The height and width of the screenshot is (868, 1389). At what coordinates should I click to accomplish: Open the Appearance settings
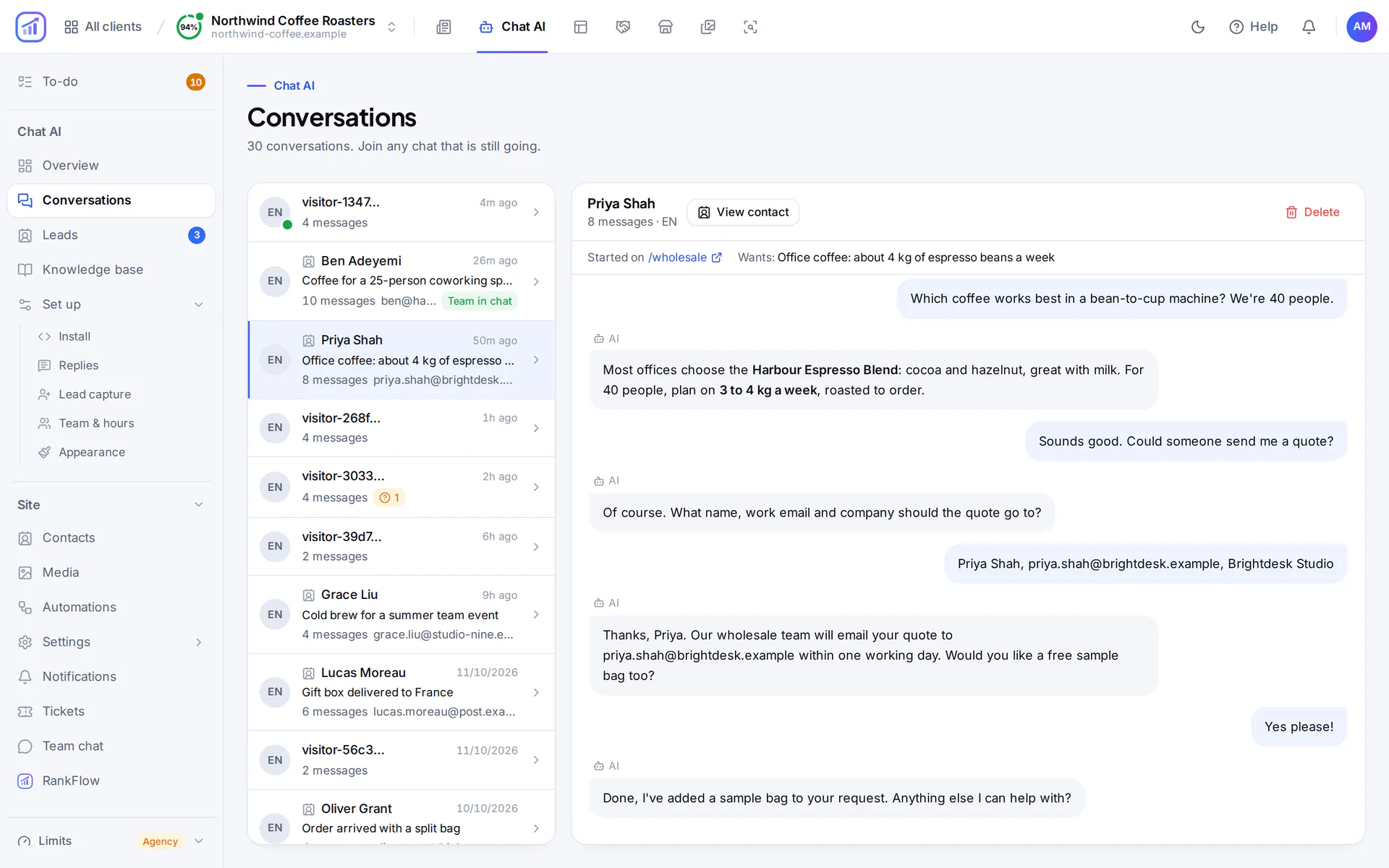pos(91,452)
